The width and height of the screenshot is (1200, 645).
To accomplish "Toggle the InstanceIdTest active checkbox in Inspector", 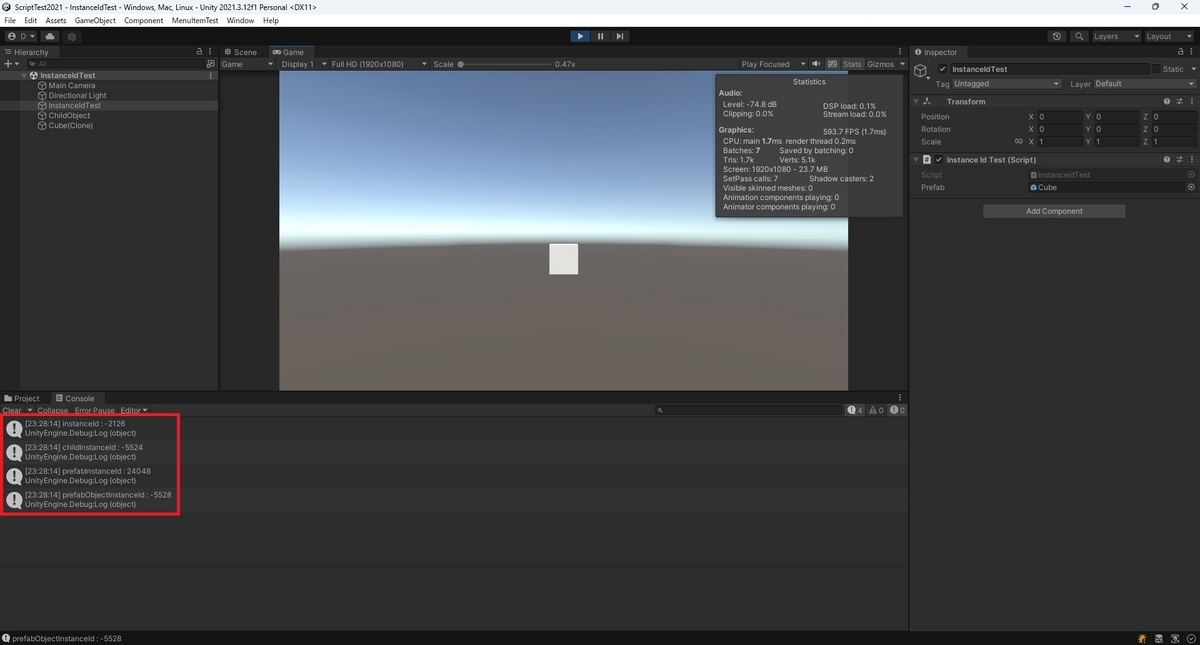I will (941, 68).
